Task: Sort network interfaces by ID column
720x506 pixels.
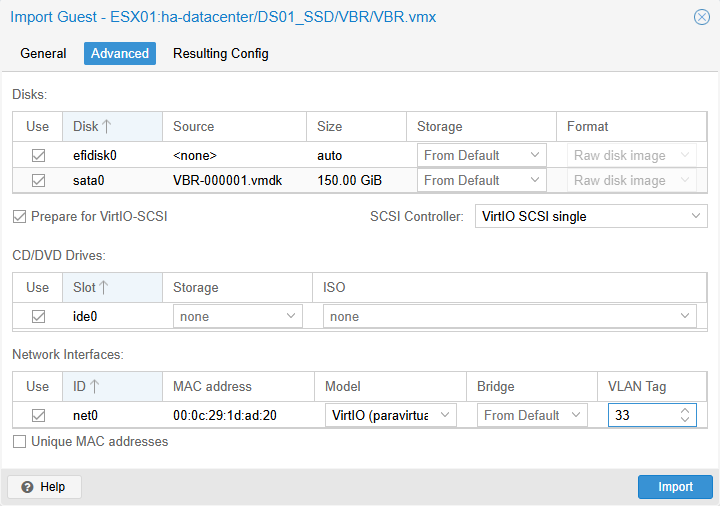Action: [112, 387]
